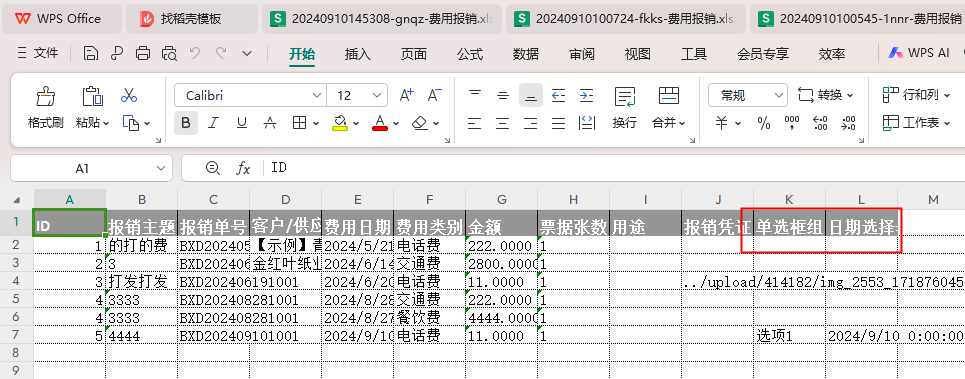
Task: Apply thousands separator format
Action: pyautogui.click(x=792, y=123)
